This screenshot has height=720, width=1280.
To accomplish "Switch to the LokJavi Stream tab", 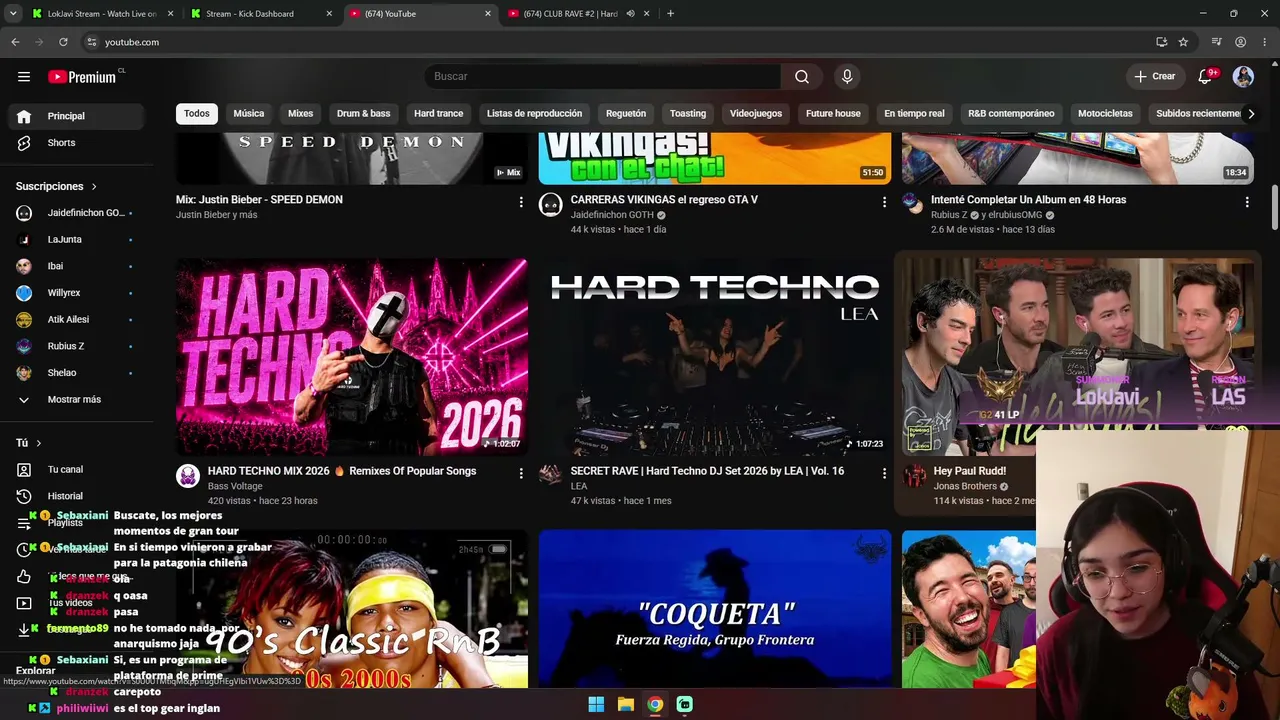I will 101,14.
